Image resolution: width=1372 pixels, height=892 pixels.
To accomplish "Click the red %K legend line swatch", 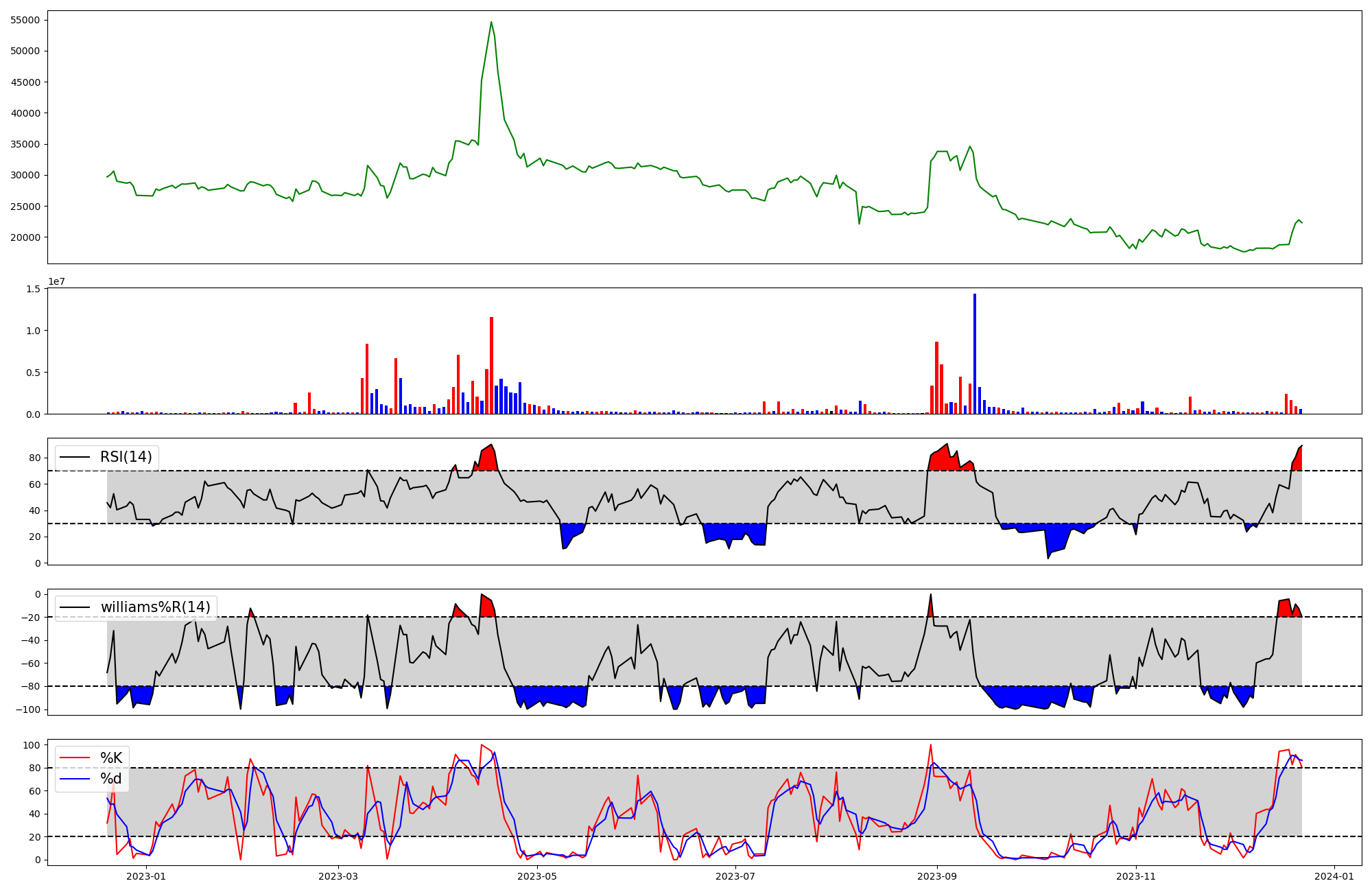I will coord(74,758).
